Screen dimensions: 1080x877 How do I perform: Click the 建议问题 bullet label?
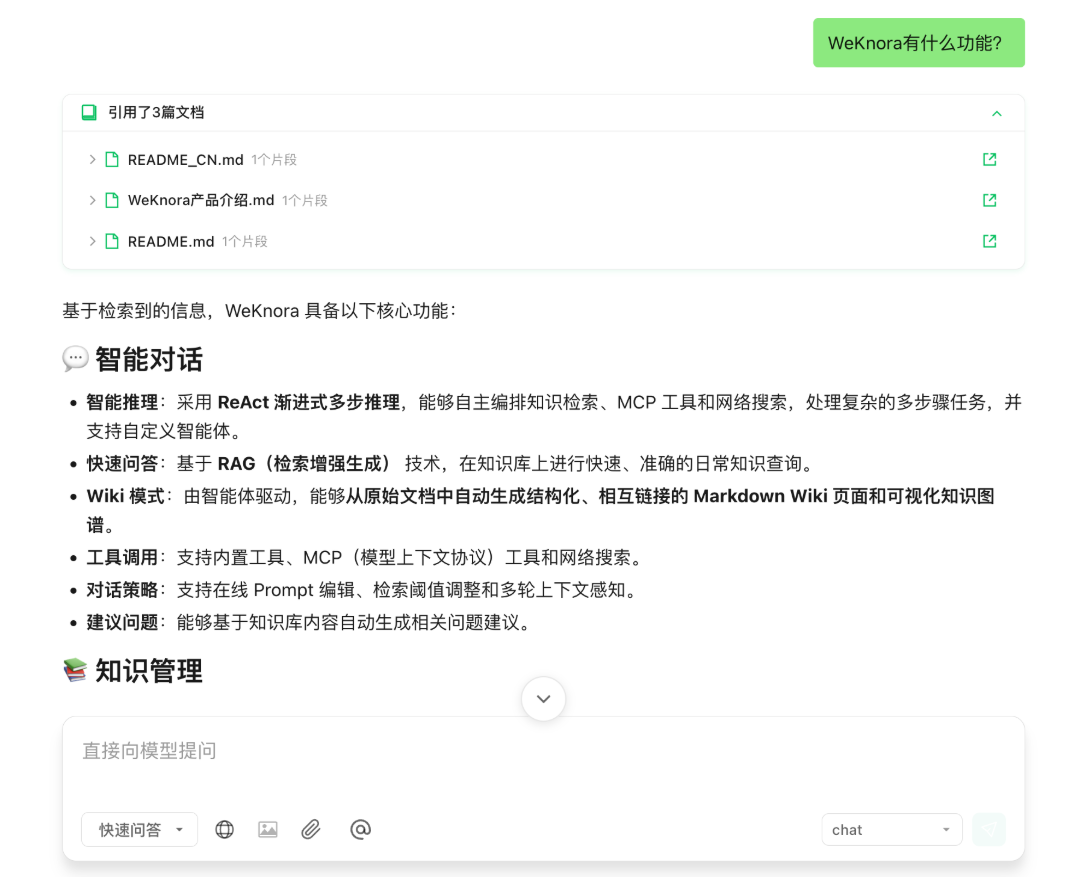pyautogui.click(x=122, y=623)
